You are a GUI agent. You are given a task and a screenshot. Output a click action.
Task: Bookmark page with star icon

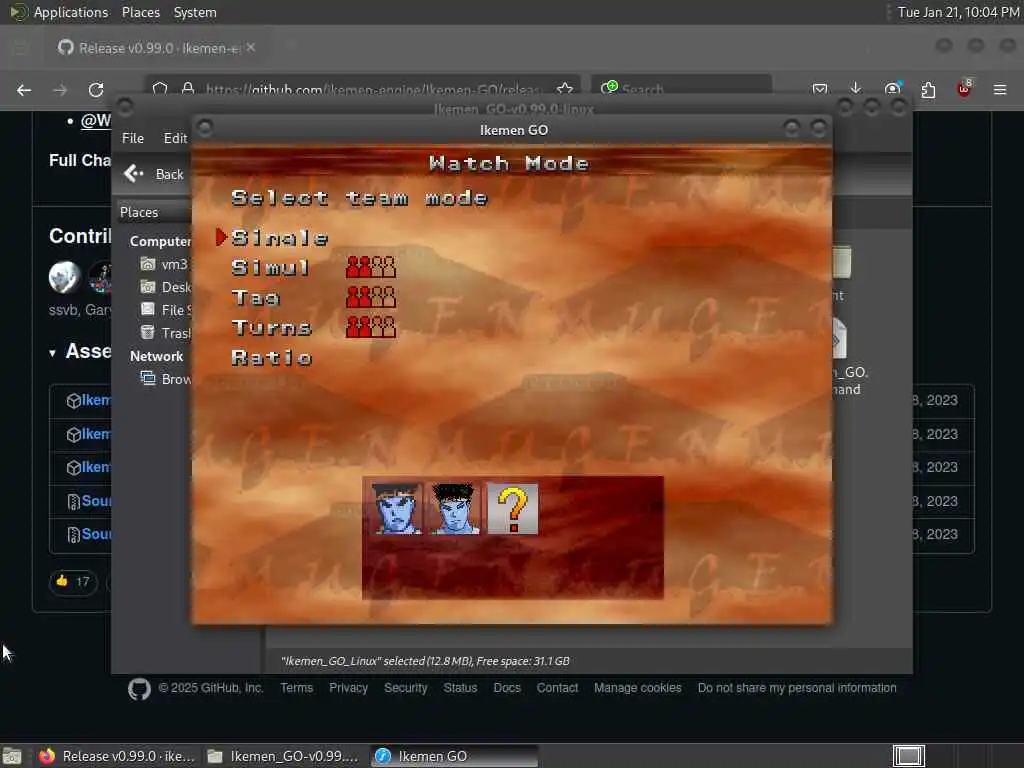pos(565,89)
